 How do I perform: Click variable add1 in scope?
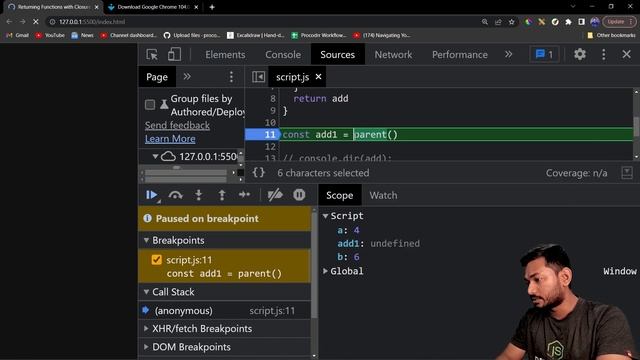coord(350,244)
